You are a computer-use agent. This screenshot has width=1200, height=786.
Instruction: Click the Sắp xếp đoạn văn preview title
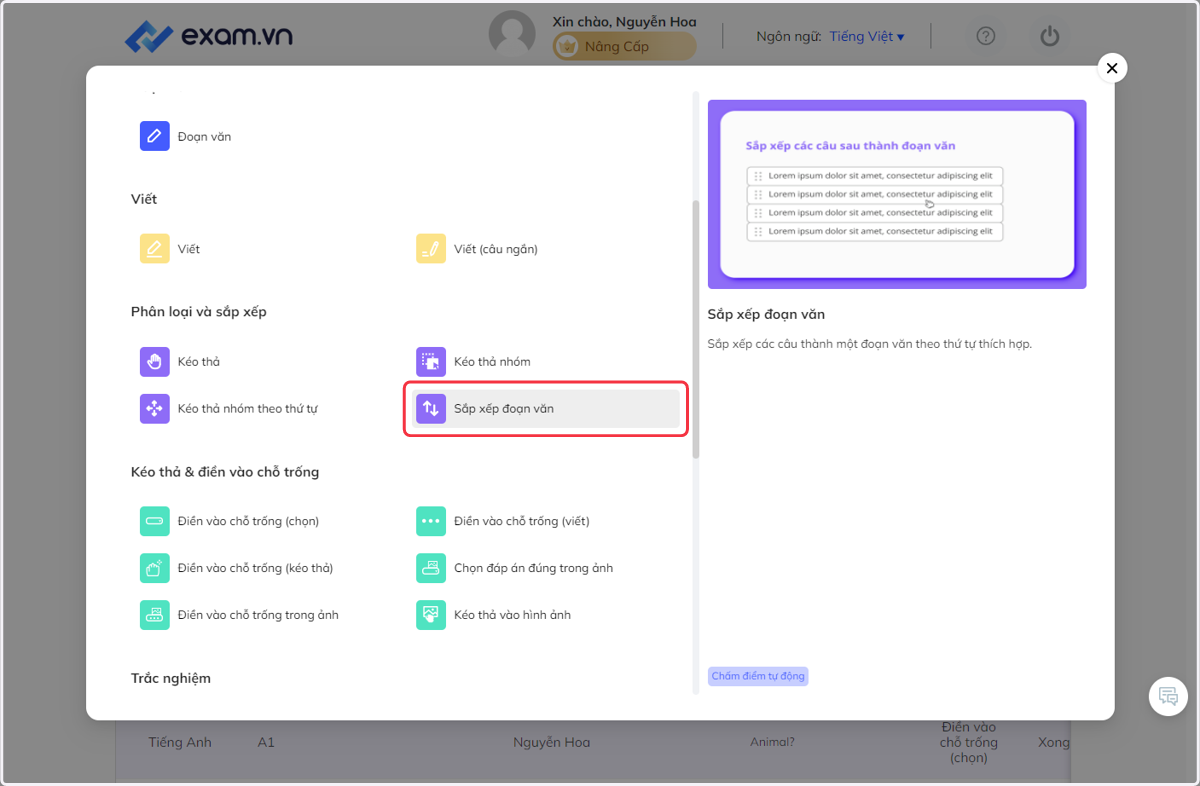pos(766,314)
